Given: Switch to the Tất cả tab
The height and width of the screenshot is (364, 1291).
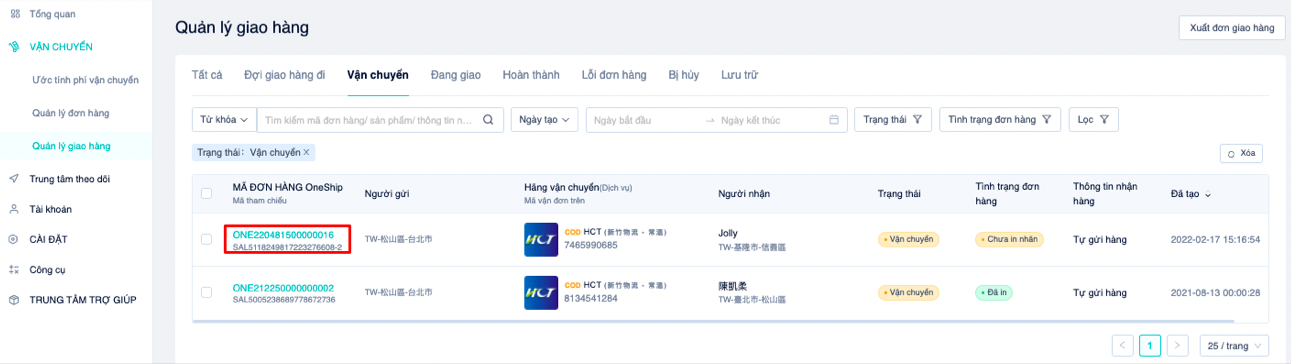Looking at the screenshot, I should pos(207,75).
